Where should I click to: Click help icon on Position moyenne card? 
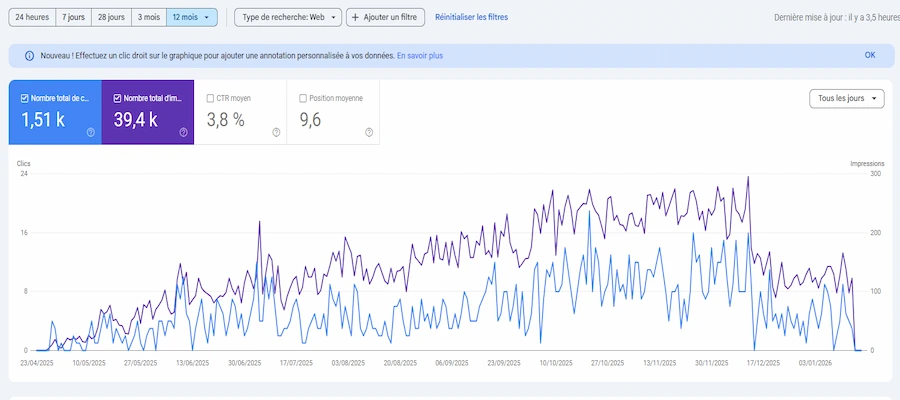tap(369, 132)
